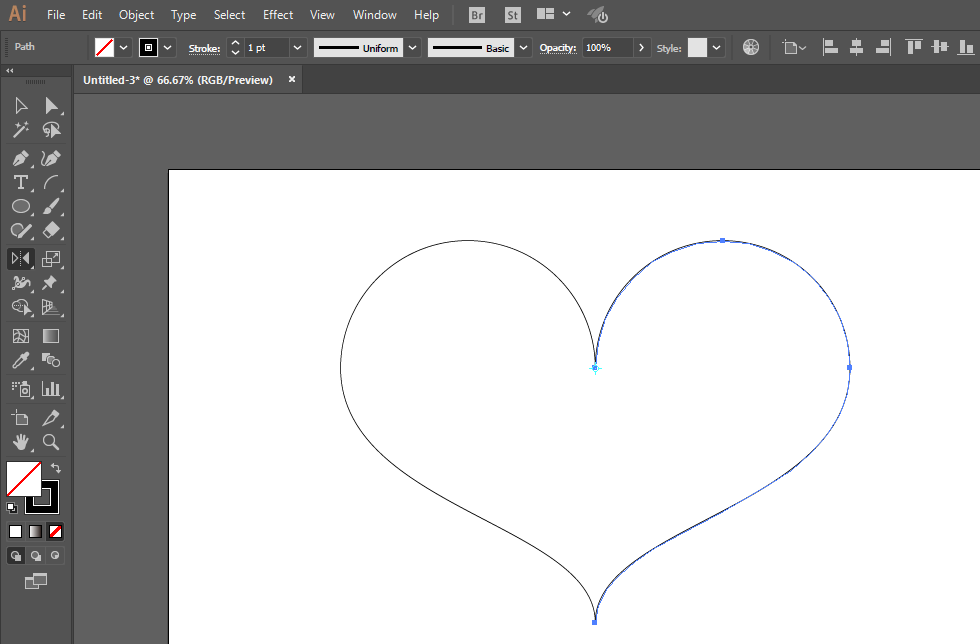Choose the Hand tool
Viewport: 980px width, 644px height.
pyautogui.click(x=21, y=443)
